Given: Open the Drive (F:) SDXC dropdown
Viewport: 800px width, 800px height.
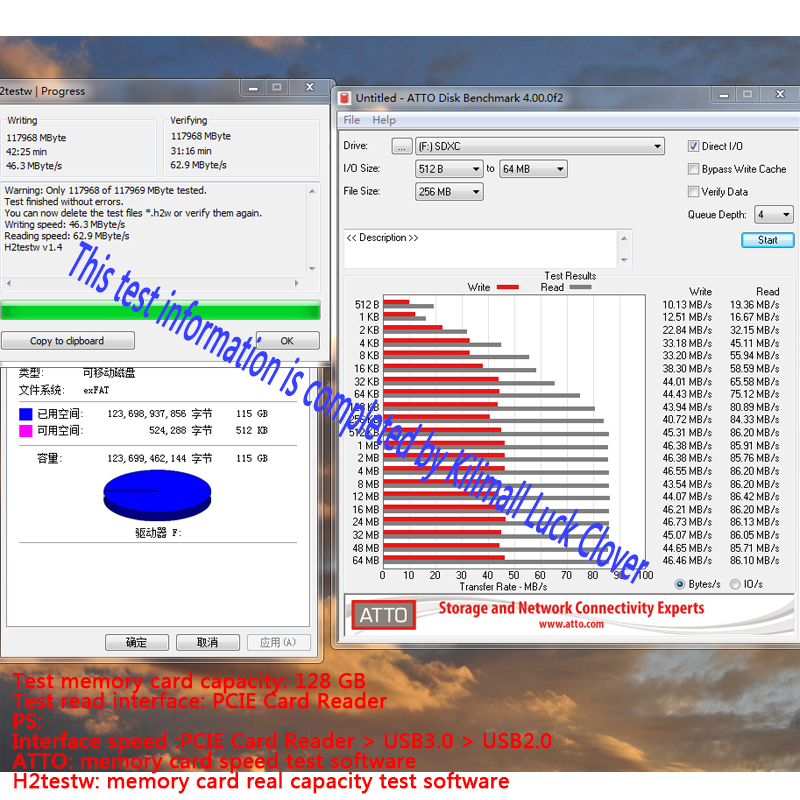Looking at the screenshot, I should (540, 146).
